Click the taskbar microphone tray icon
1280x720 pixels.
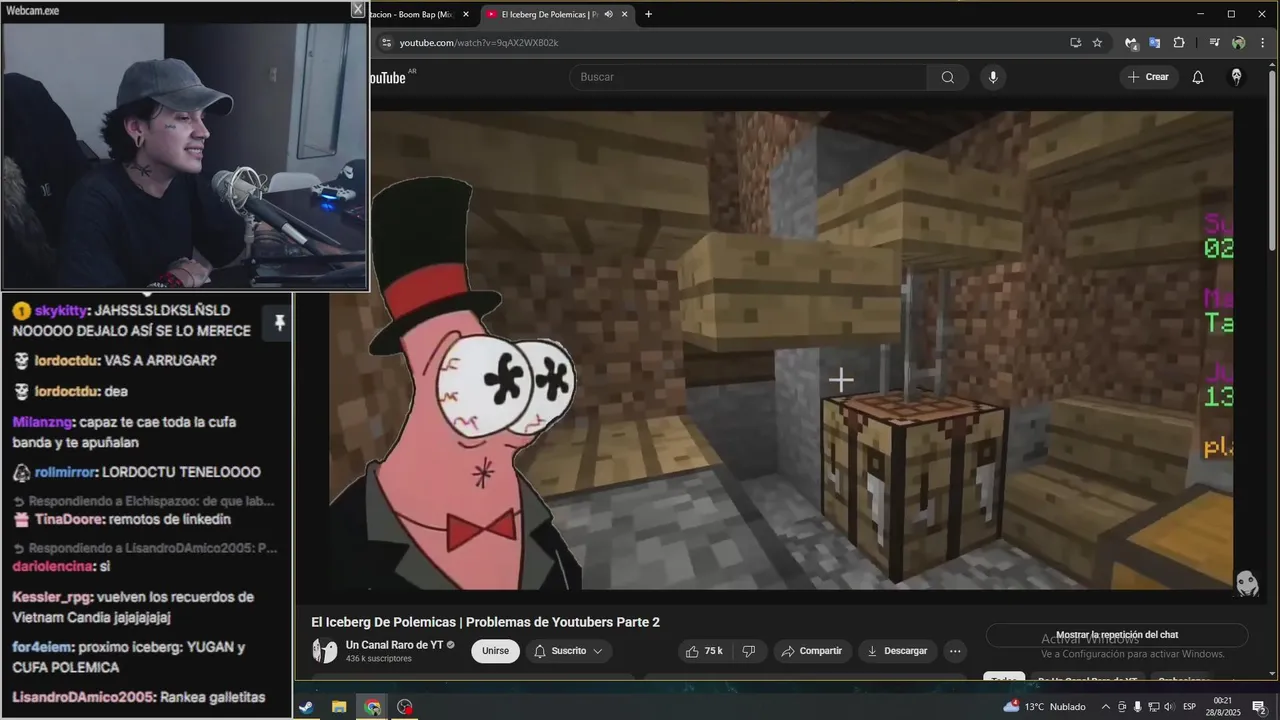1137,707
